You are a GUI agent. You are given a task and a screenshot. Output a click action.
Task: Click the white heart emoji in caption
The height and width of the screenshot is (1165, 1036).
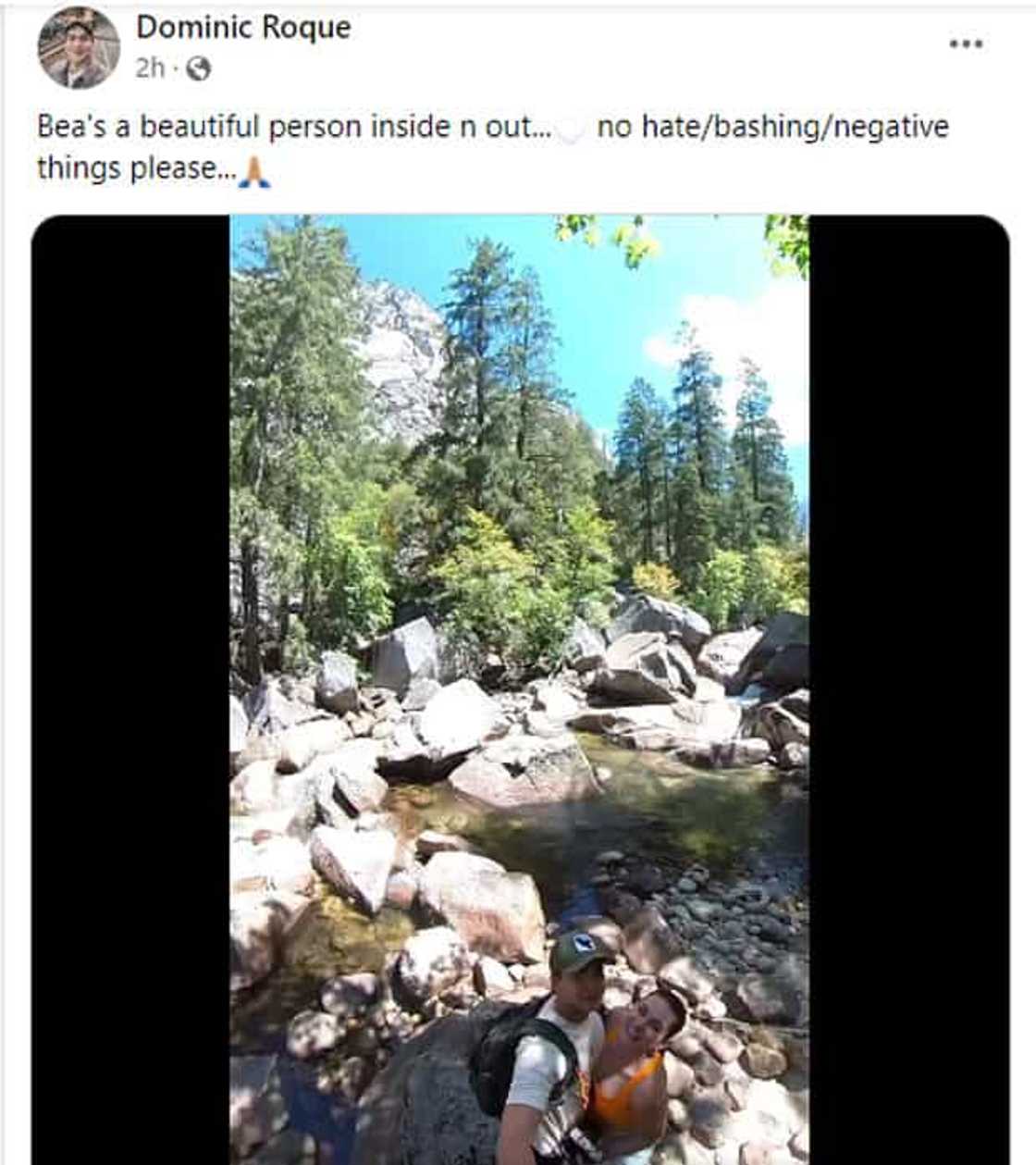573,130
